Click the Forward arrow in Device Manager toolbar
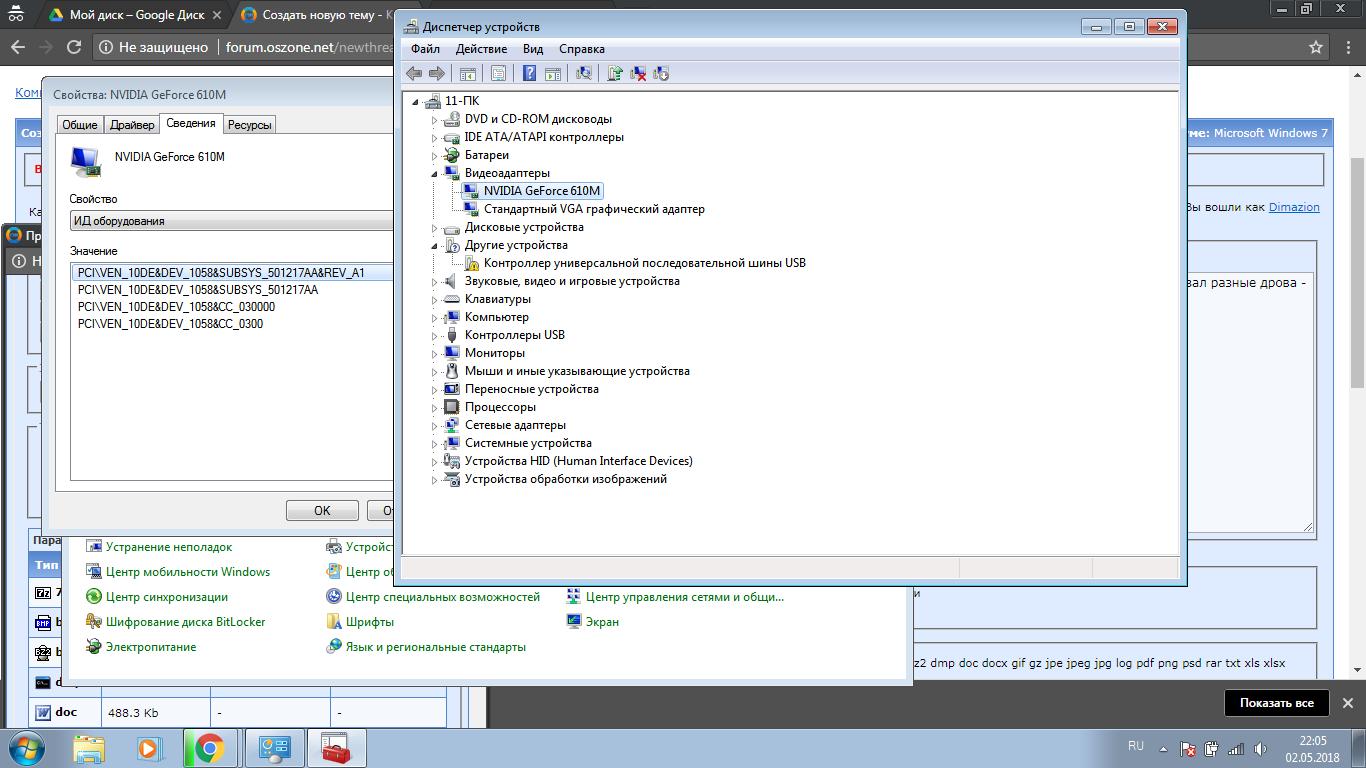The width and height of the screenshot is (1366, 768). click(x=436, y=73)
